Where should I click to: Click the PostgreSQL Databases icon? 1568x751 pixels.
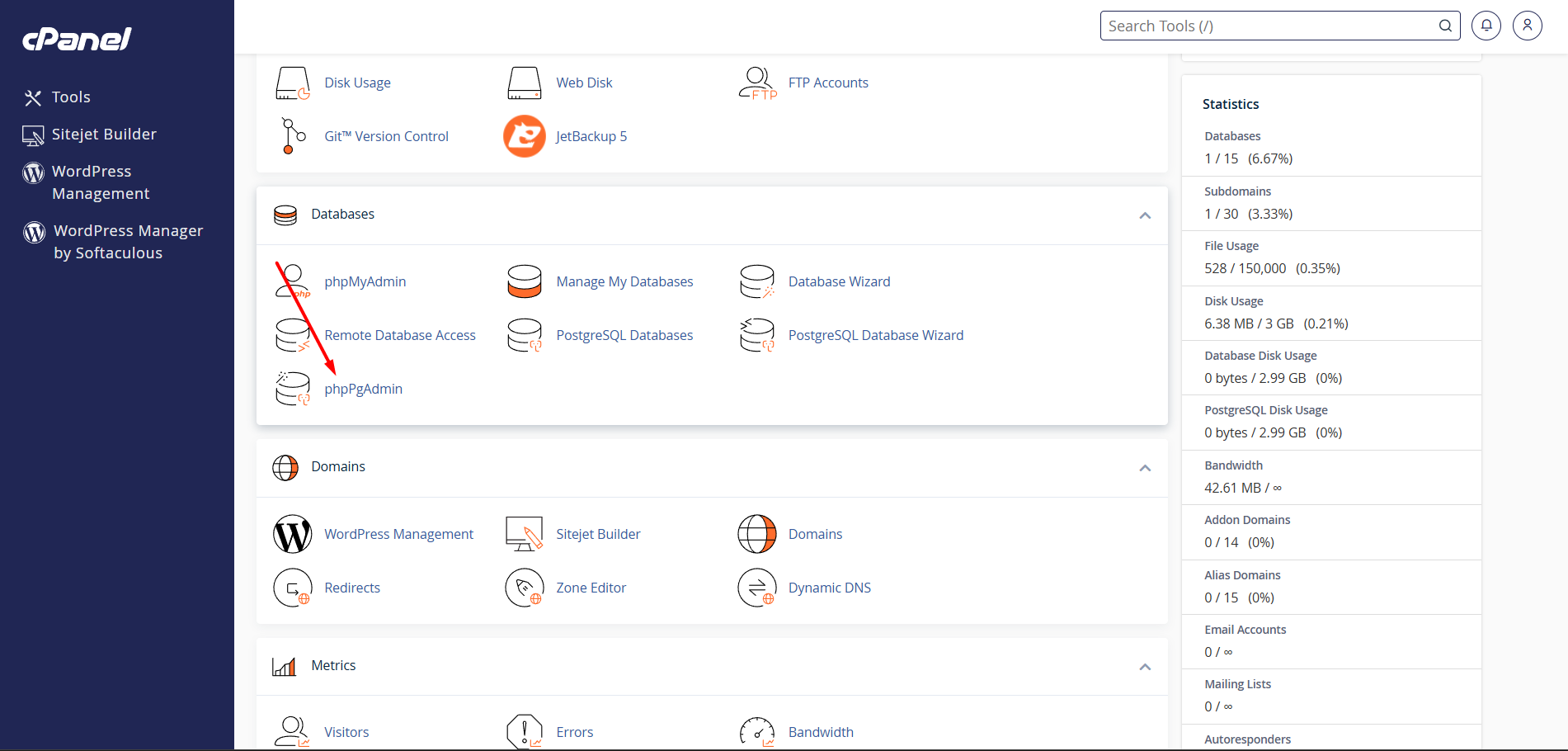pos(525,335)
